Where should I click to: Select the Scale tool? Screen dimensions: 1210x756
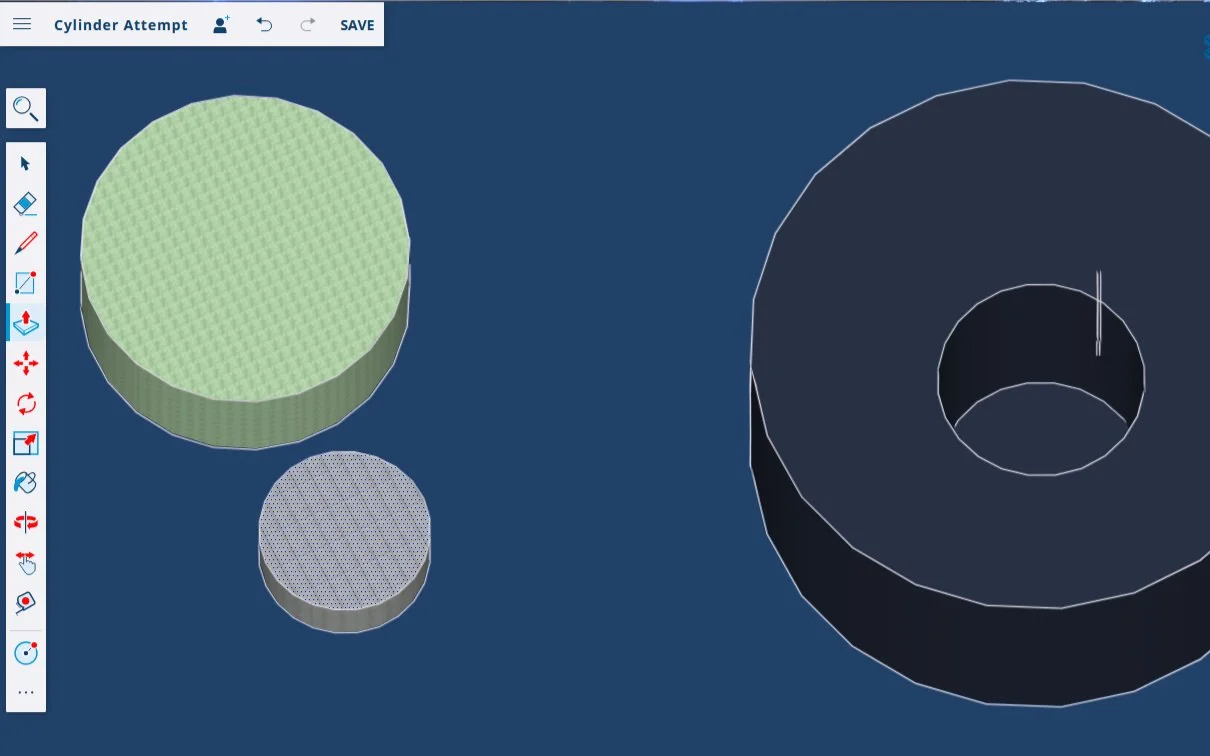26,443
